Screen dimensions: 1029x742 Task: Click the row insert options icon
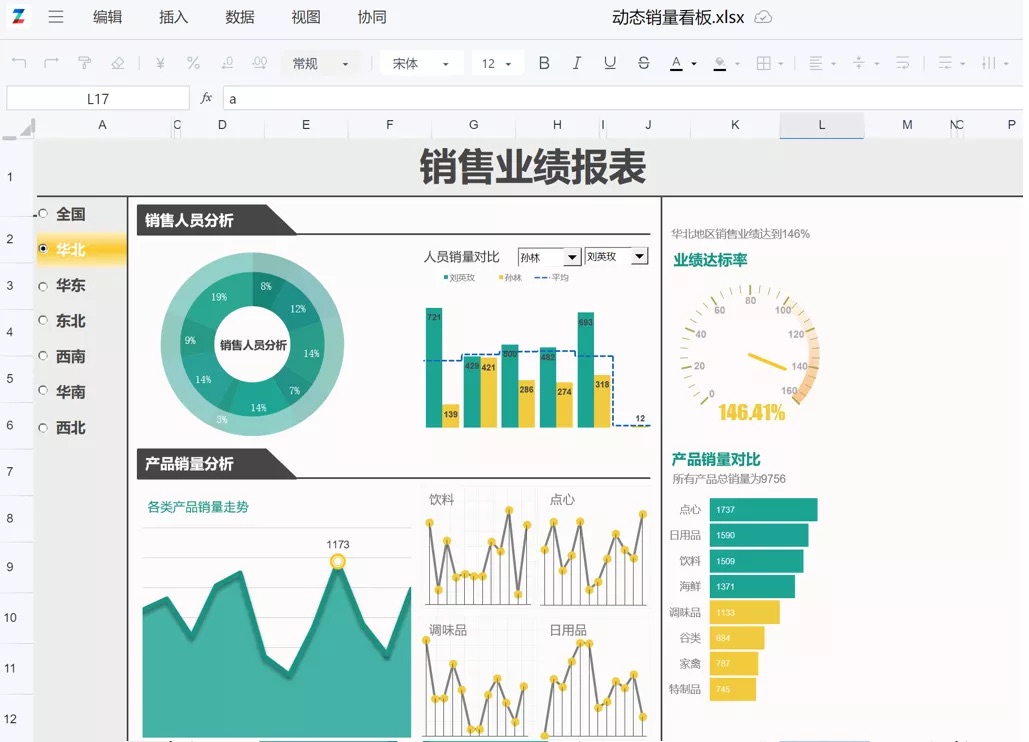(945, 63)
